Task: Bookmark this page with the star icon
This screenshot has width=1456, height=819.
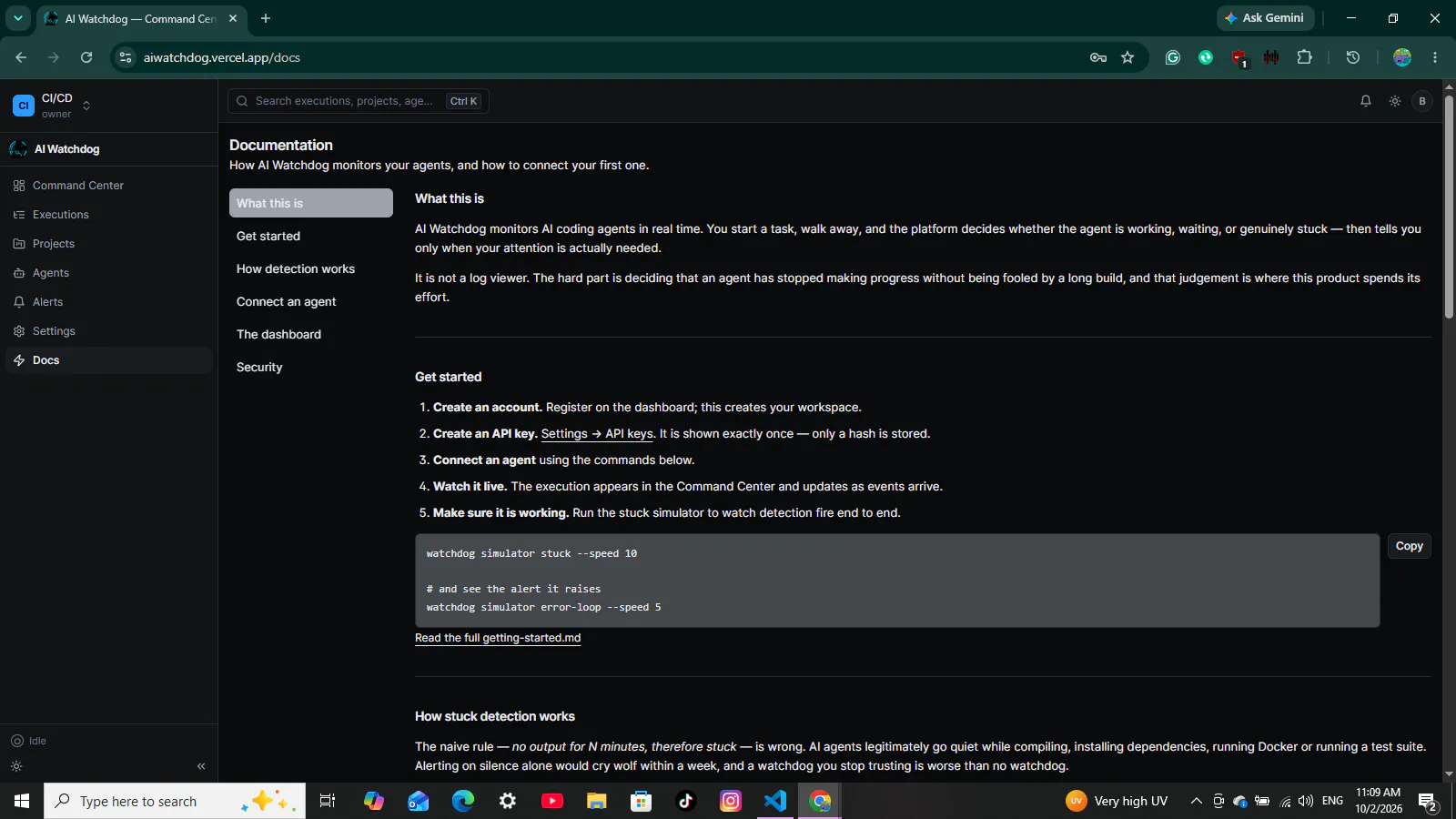Action: pos(1127,57)
